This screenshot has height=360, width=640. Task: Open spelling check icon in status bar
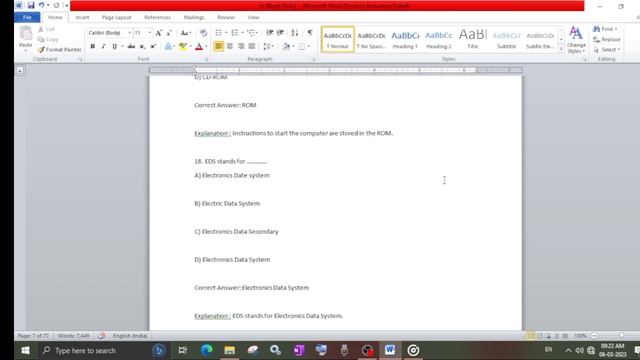101,336
